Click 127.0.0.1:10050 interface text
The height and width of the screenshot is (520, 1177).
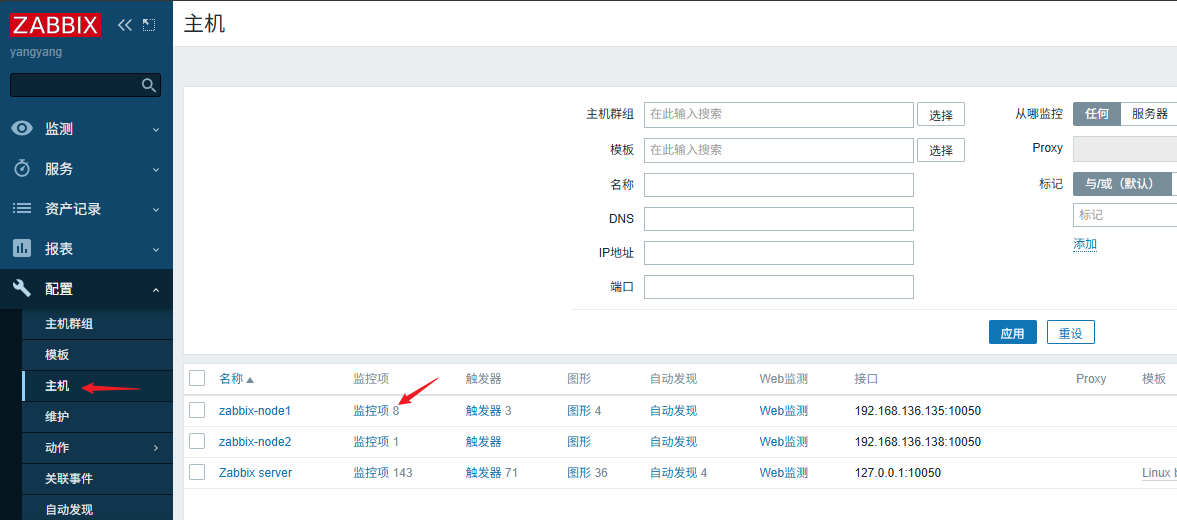[x=898, y=473]
